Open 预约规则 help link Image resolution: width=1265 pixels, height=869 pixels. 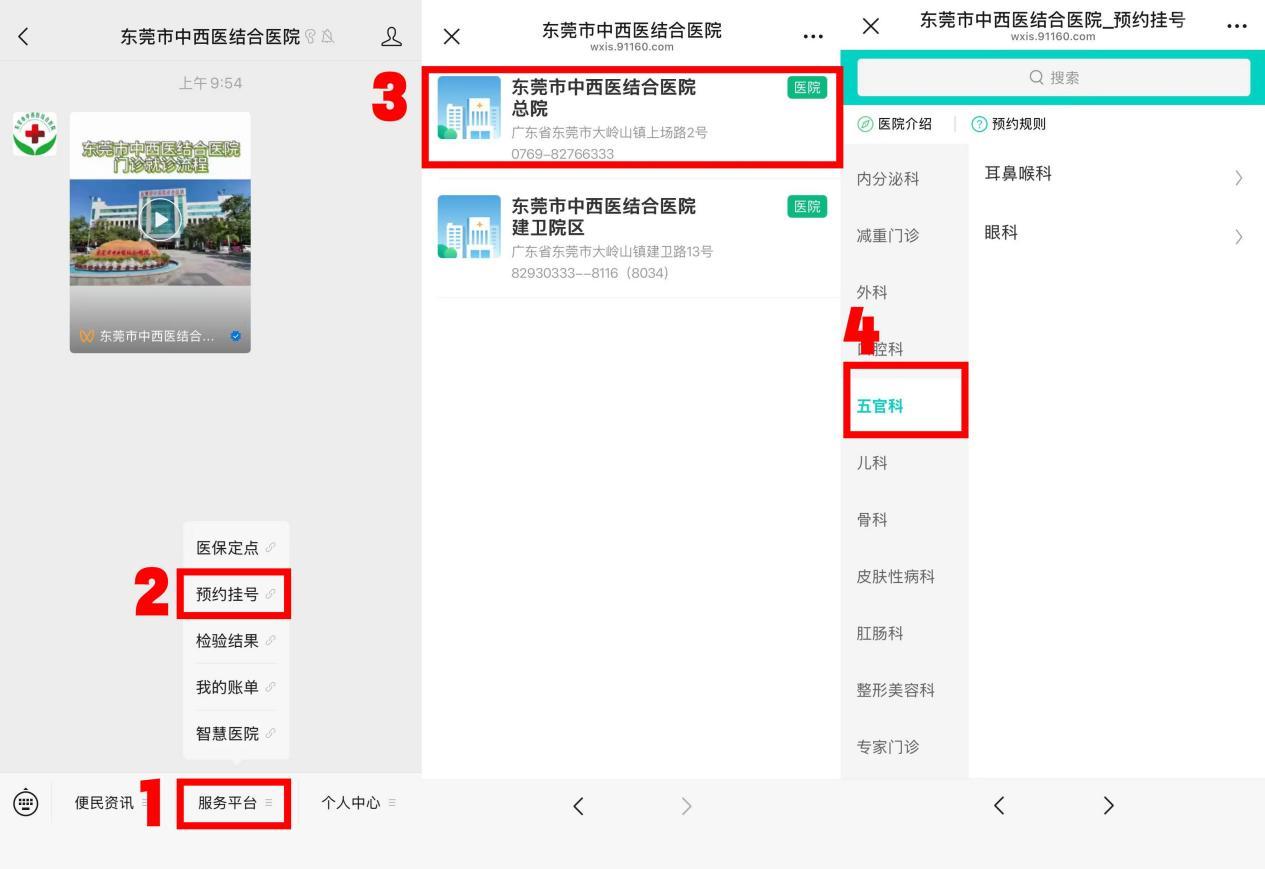pyautogui.click(x=1009, y=124)
